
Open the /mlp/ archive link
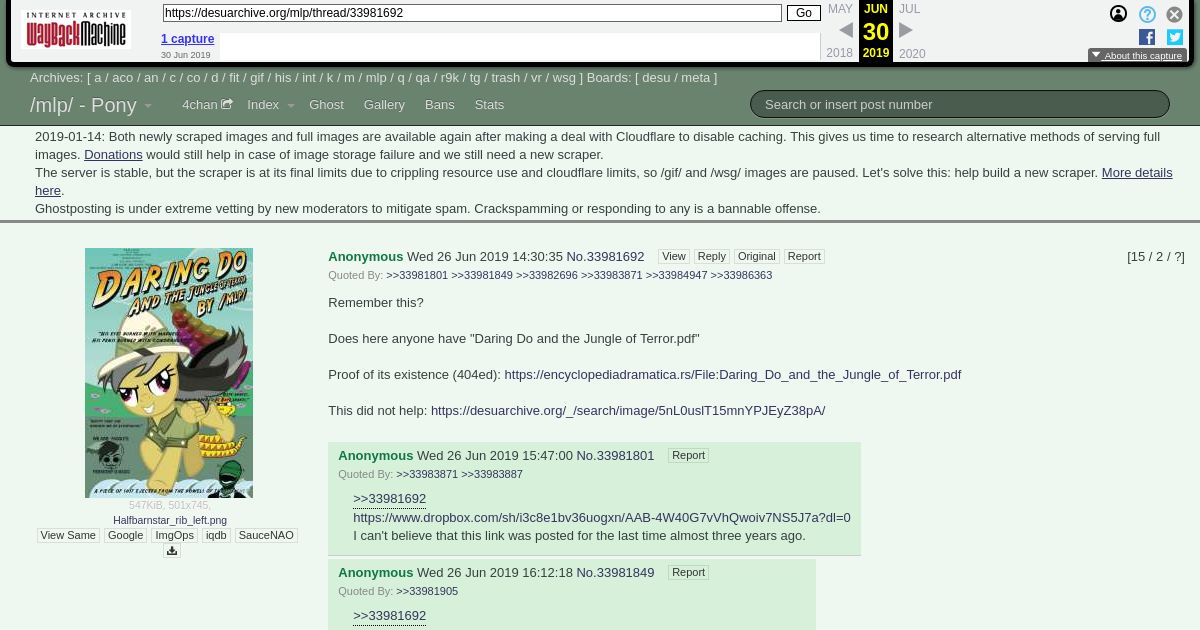click(x=375, y=77)
